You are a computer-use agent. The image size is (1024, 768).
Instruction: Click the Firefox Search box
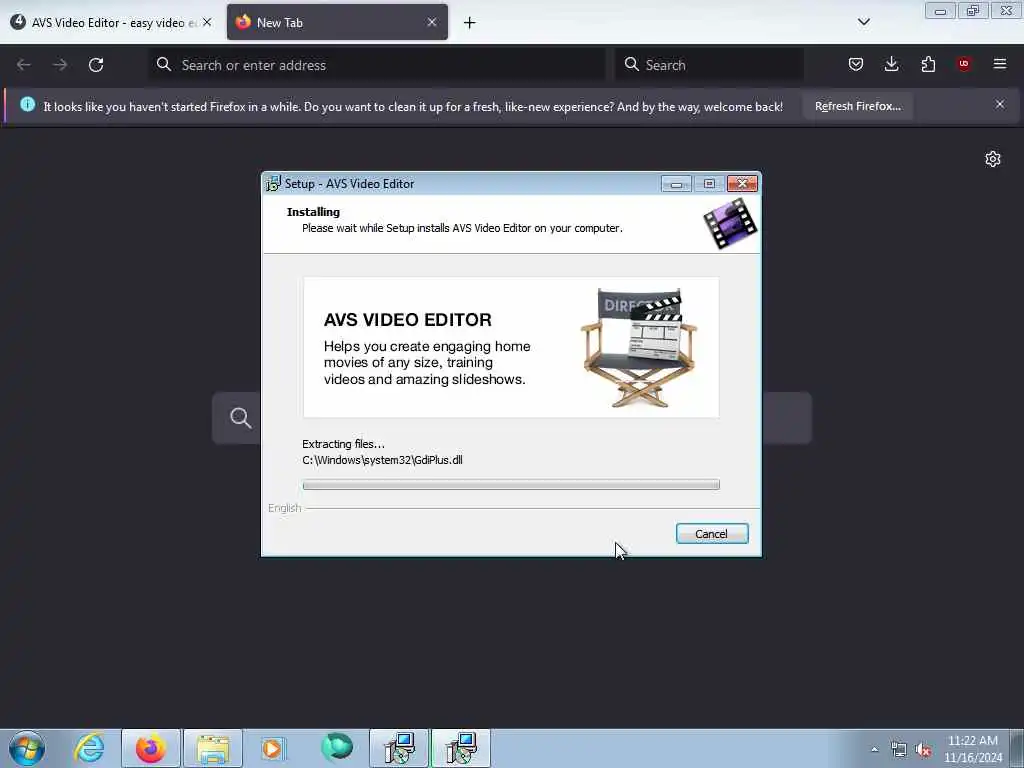point(709,65)
